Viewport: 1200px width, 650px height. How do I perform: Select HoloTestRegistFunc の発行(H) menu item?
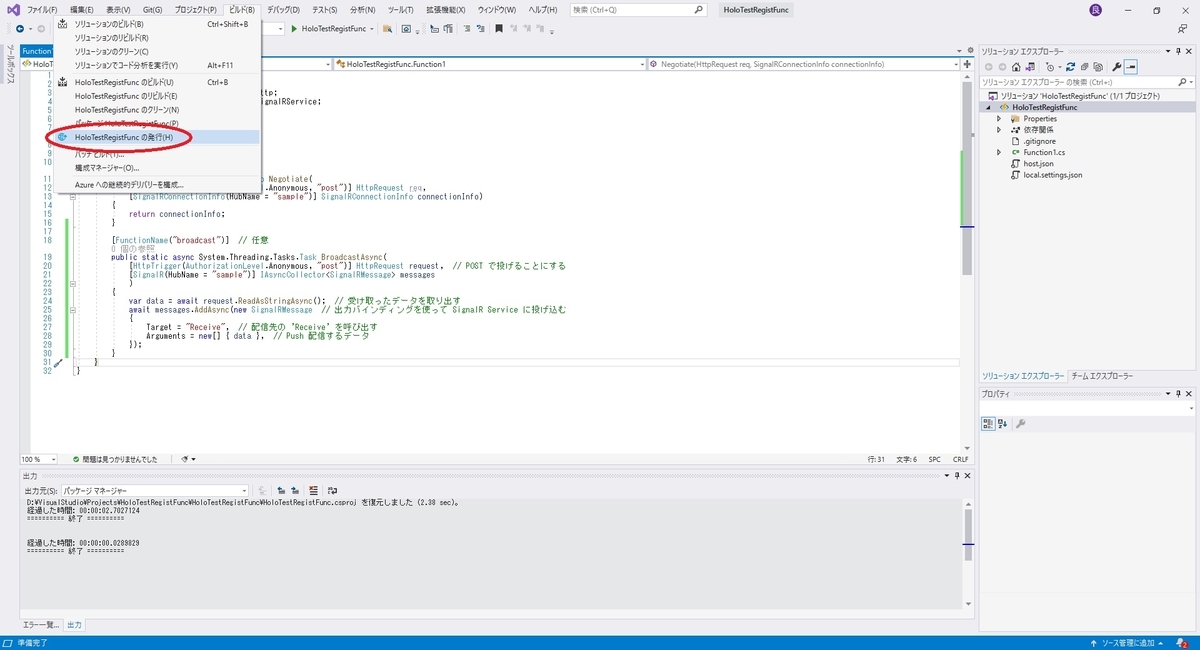pyautogui.click(x=157, y=137)
